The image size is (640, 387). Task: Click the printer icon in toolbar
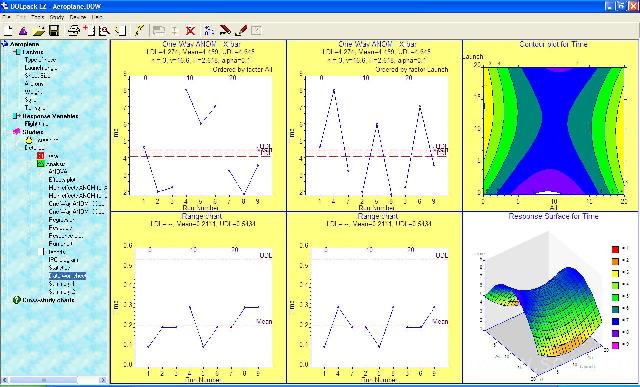click(74, 30)
